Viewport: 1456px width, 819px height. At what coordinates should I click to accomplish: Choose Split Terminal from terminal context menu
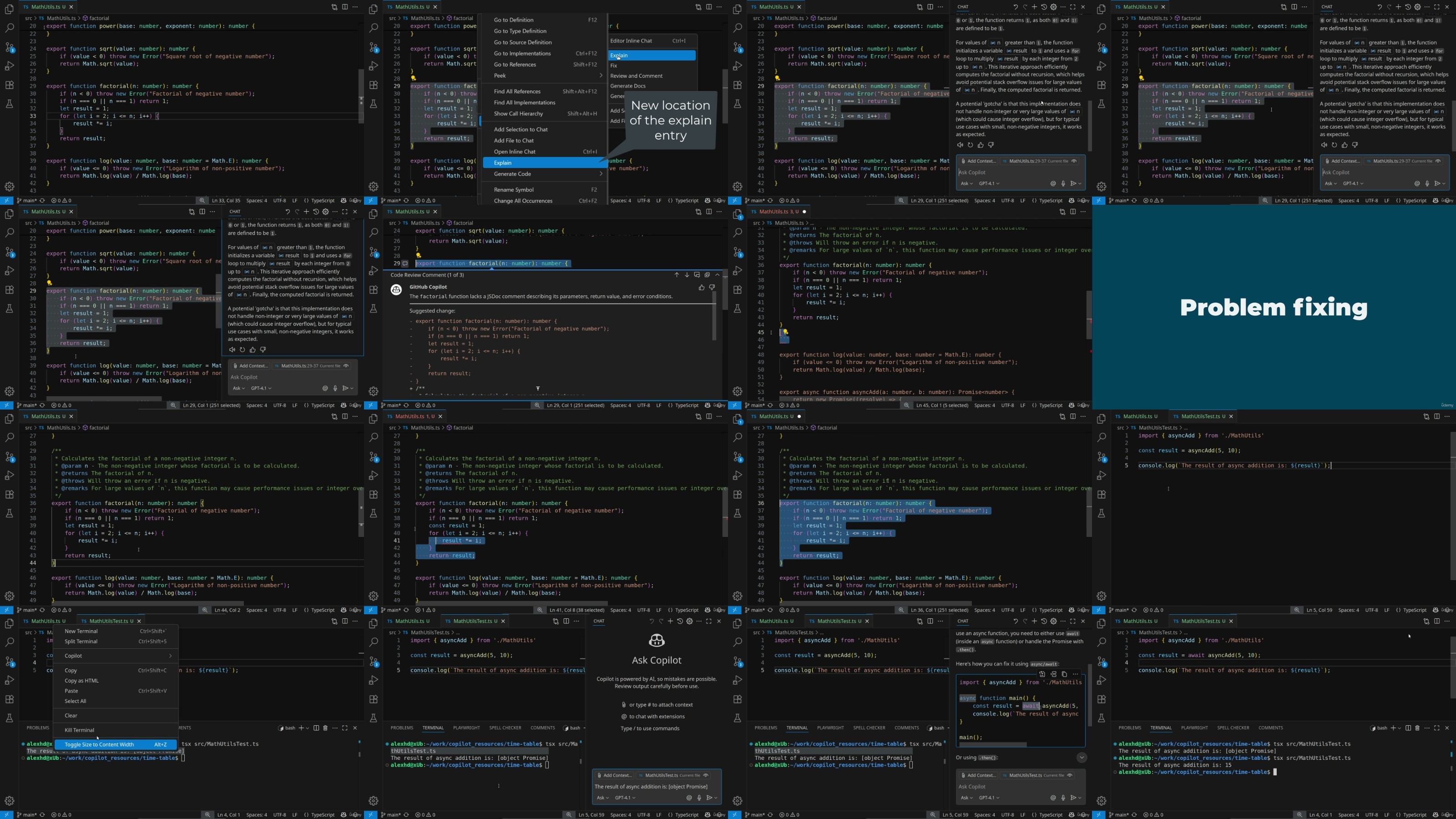[x=115, y=642]
